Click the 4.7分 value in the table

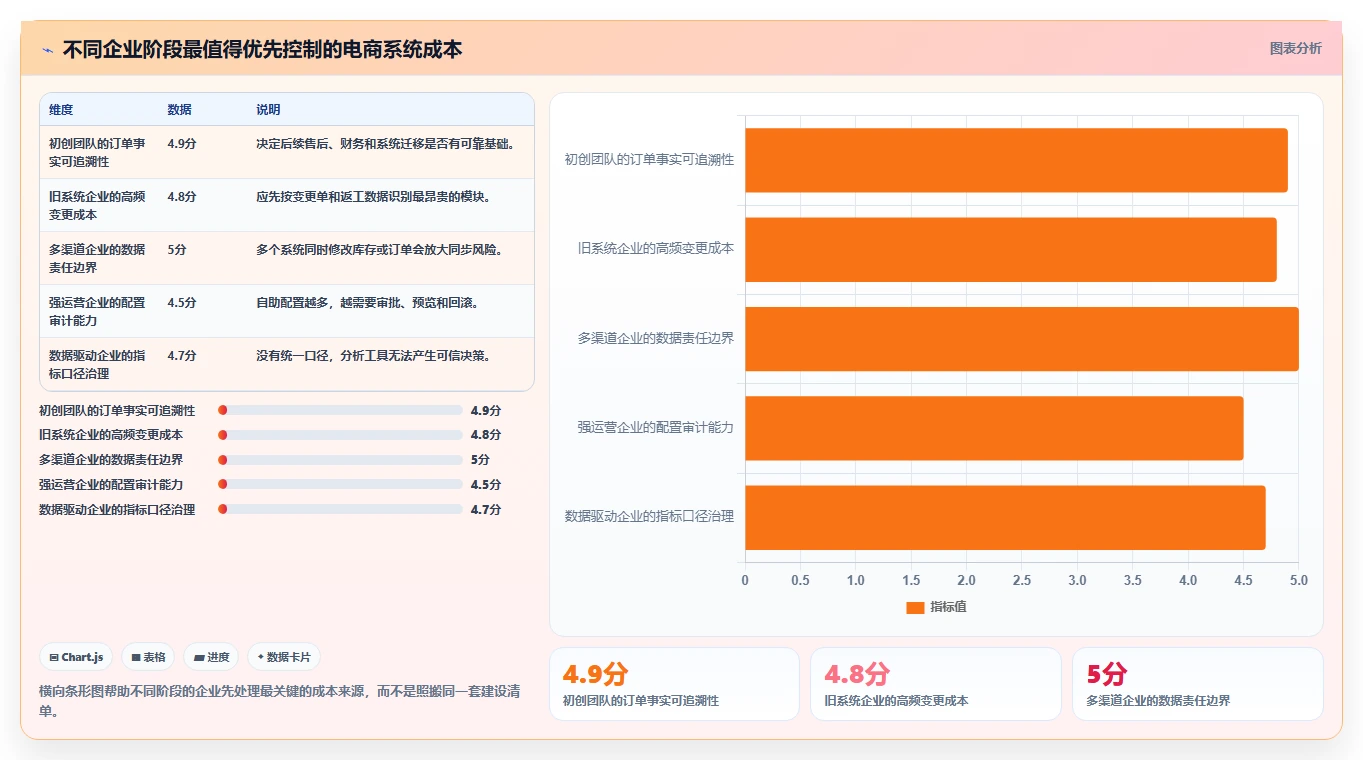pos(182,356)
